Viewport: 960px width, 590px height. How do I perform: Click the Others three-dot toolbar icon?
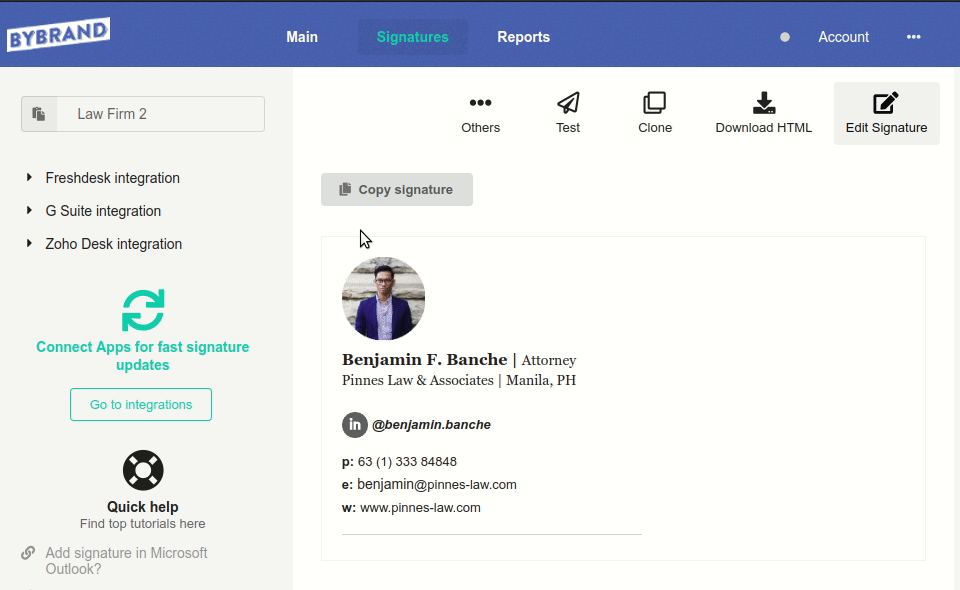click(481, 103)
